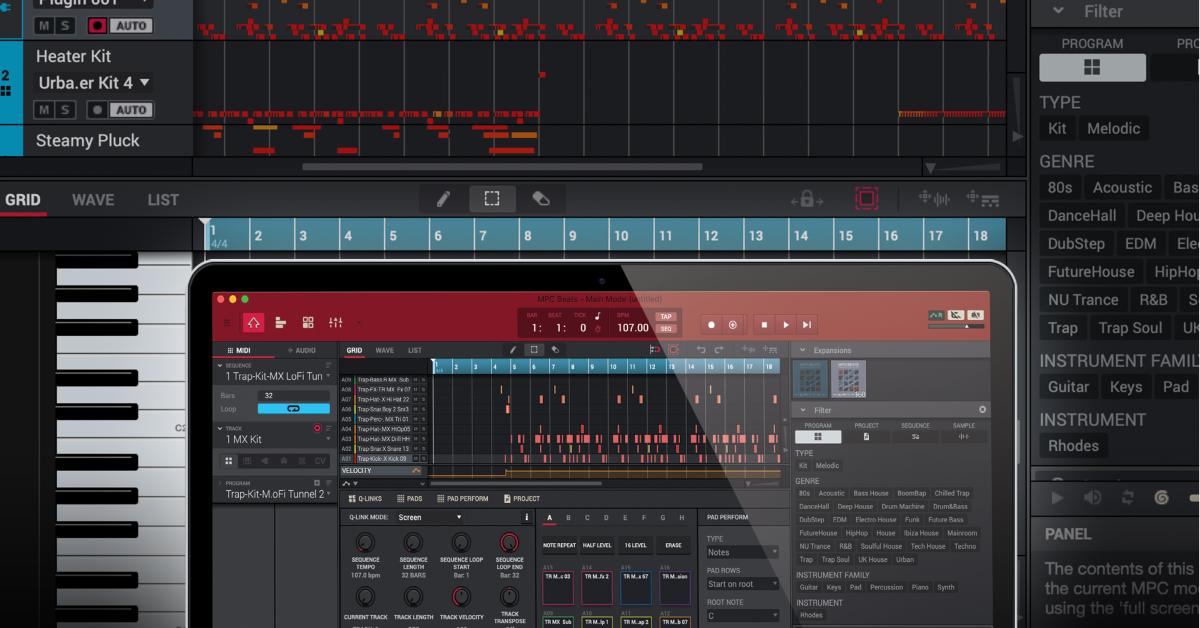Switch to the WAVE tab in large editor

point(93,200)
